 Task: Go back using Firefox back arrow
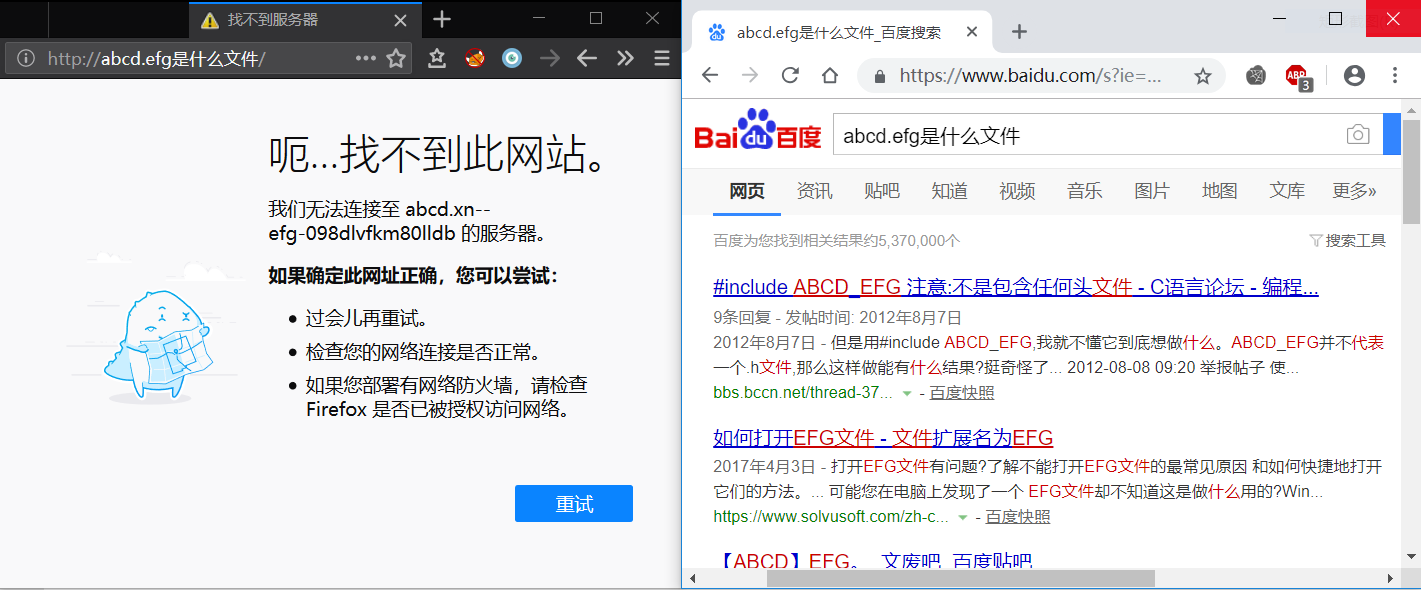coord(587,59)
